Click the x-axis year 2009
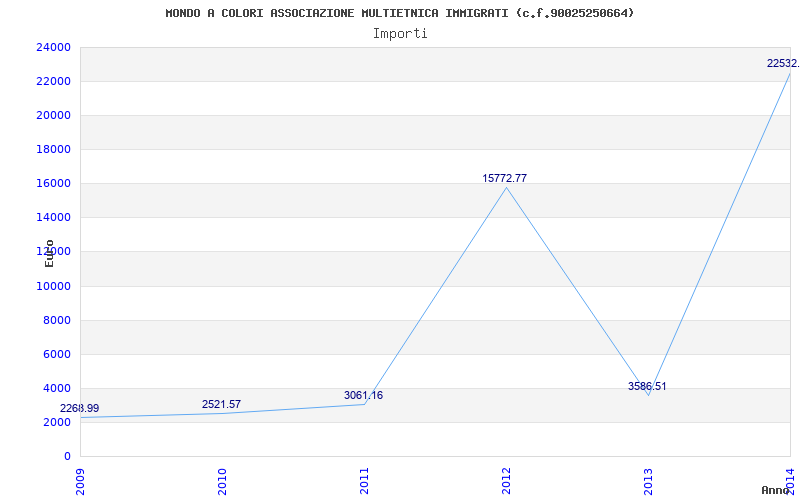Image resolution: width=800 pixels, height=500 pixels. tap(80, 481)
